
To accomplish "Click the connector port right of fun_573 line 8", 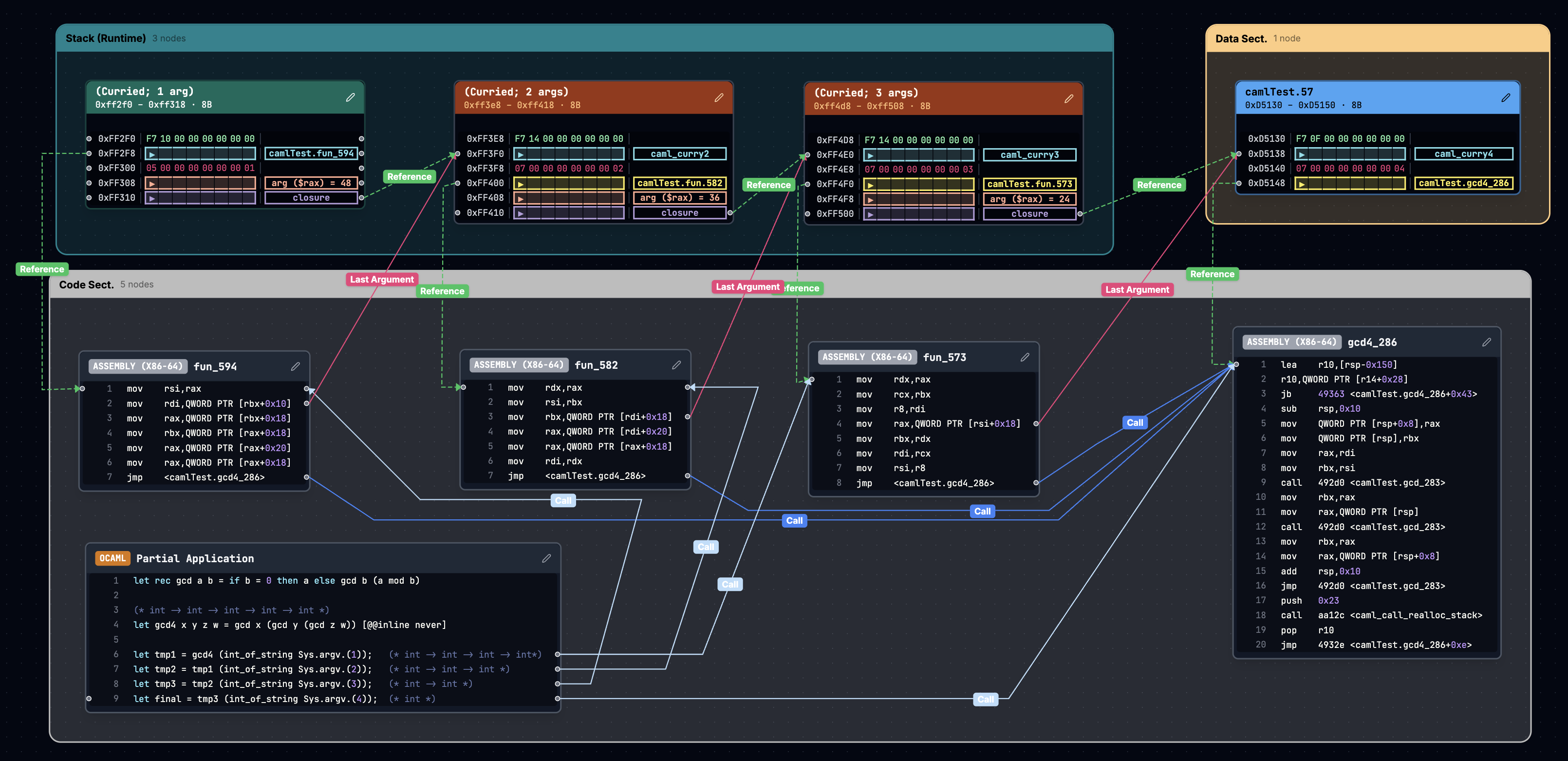I will pyautogui.click(x=1036, y=483).
